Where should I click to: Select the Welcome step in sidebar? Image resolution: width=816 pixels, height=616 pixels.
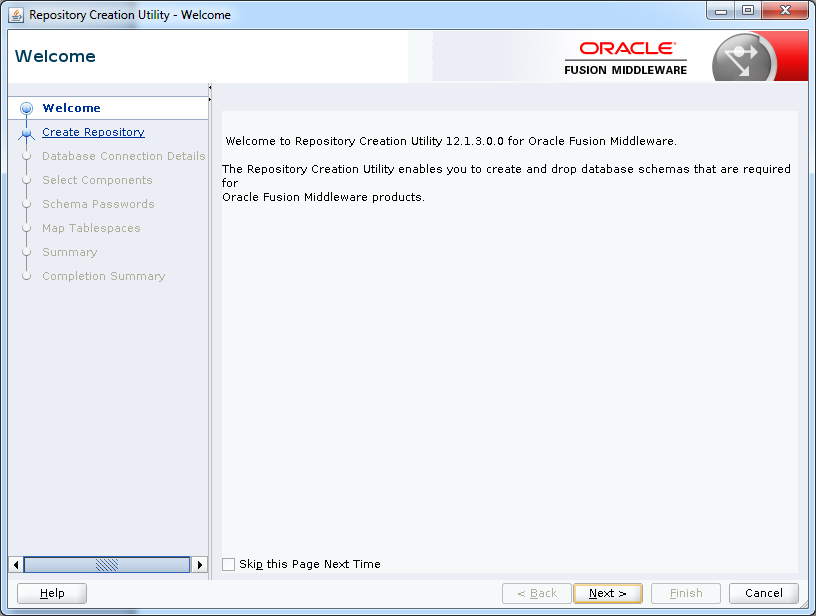pos(71,108)
